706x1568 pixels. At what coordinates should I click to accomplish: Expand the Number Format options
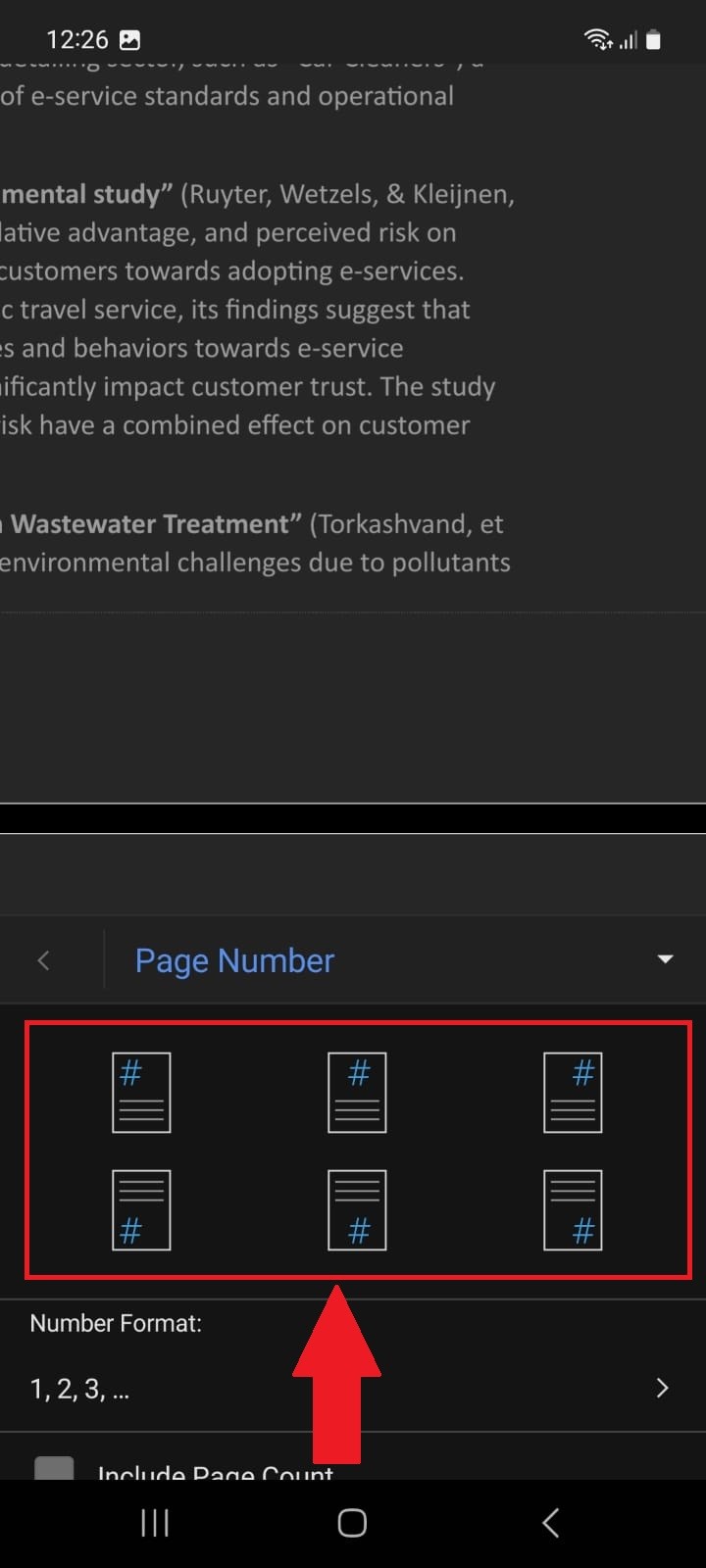coord(661,1388)
